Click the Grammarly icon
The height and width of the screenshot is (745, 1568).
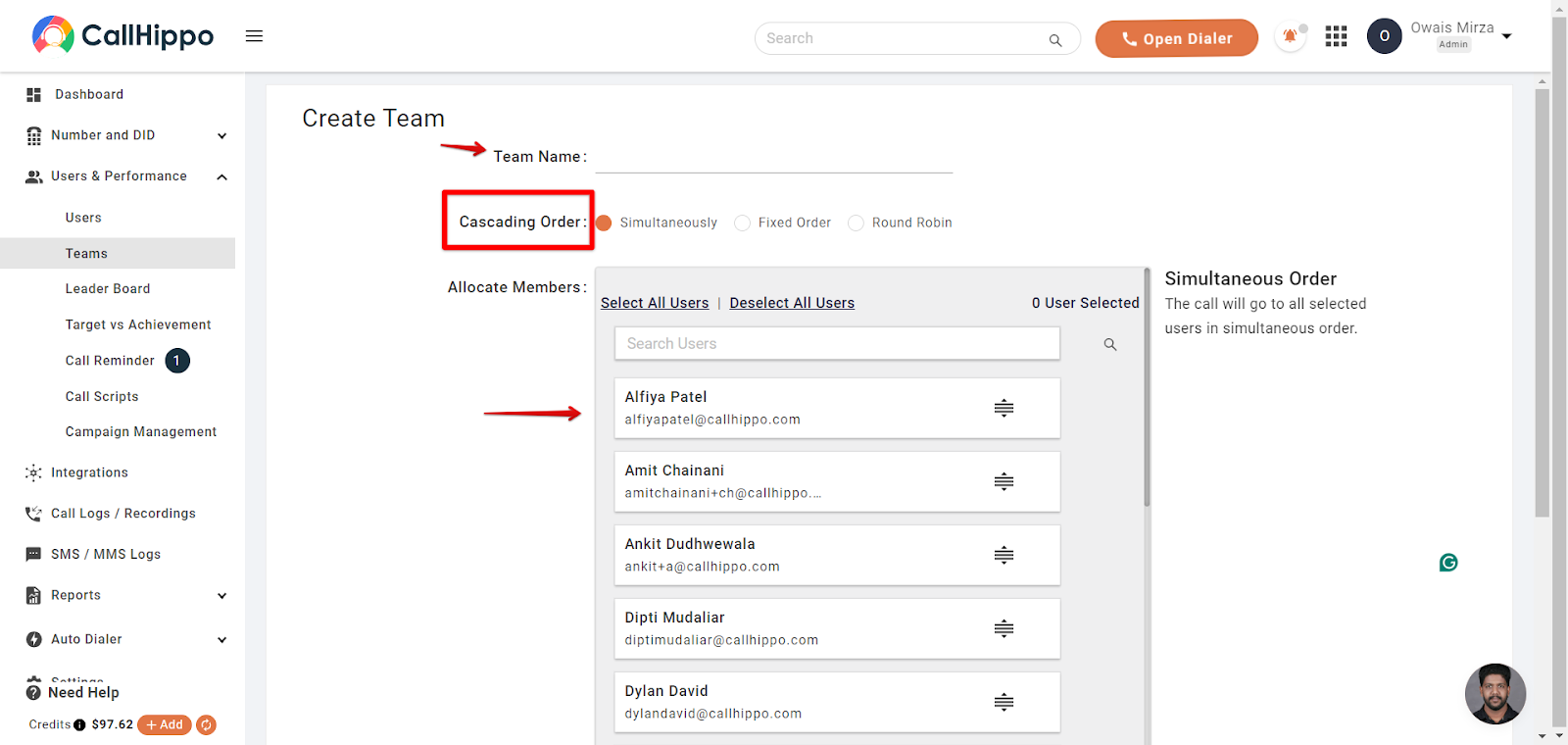(x=1448, y=563)
